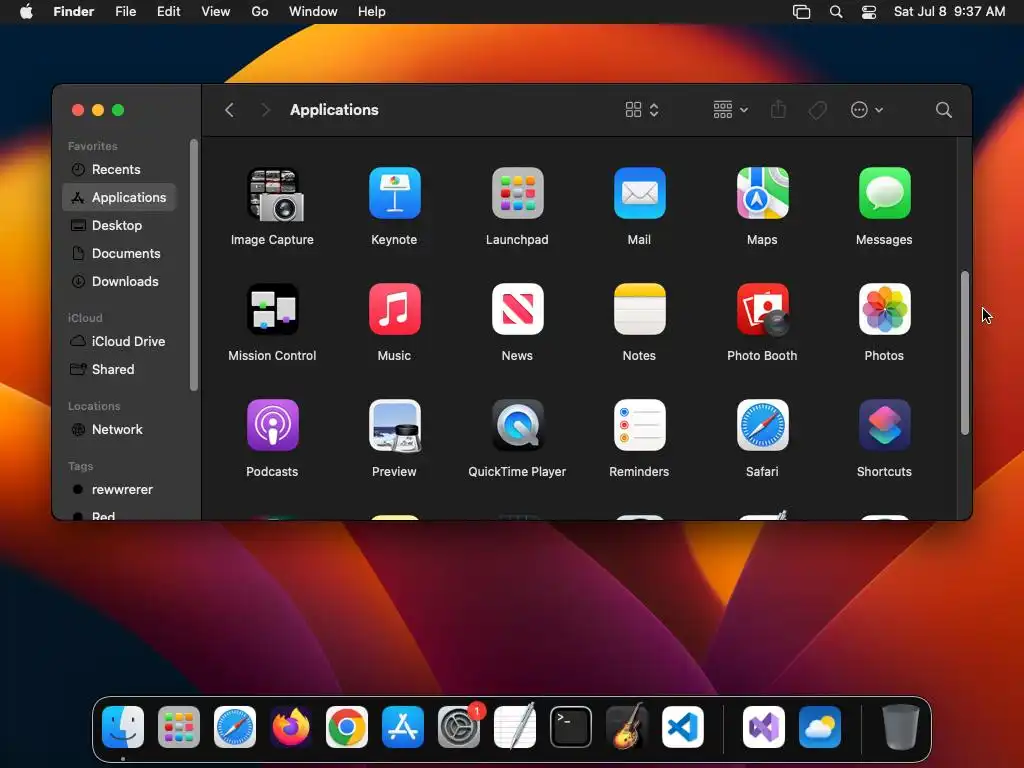Image resolution: width=1024 pixels, height=768 pixels.
Task: Open App Store from the Dock
Action: (x=403, y=727)
